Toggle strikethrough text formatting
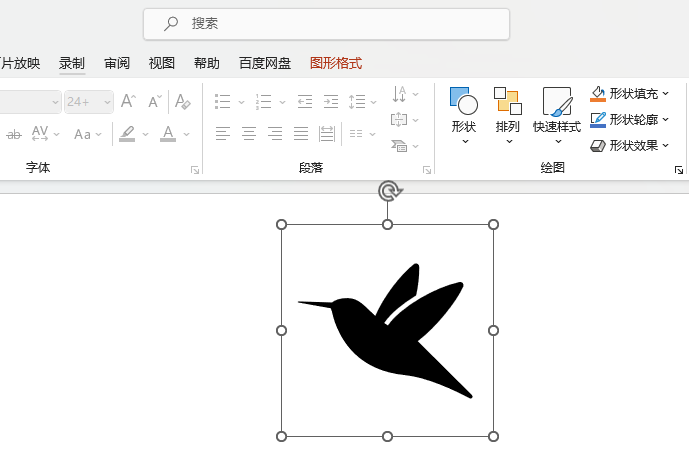 14,134
